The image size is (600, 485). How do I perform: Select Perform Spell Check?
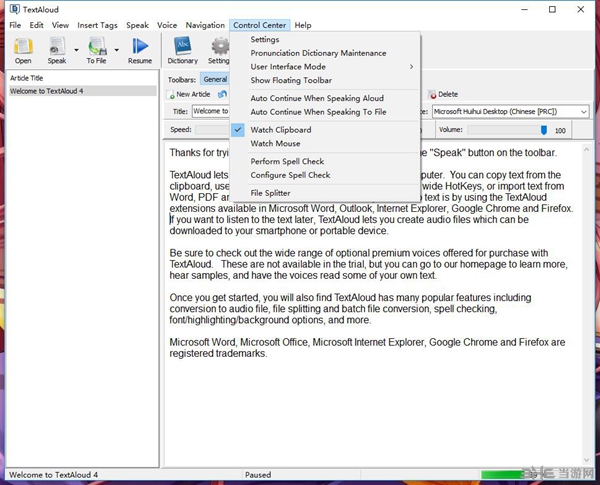click(287, 161)
